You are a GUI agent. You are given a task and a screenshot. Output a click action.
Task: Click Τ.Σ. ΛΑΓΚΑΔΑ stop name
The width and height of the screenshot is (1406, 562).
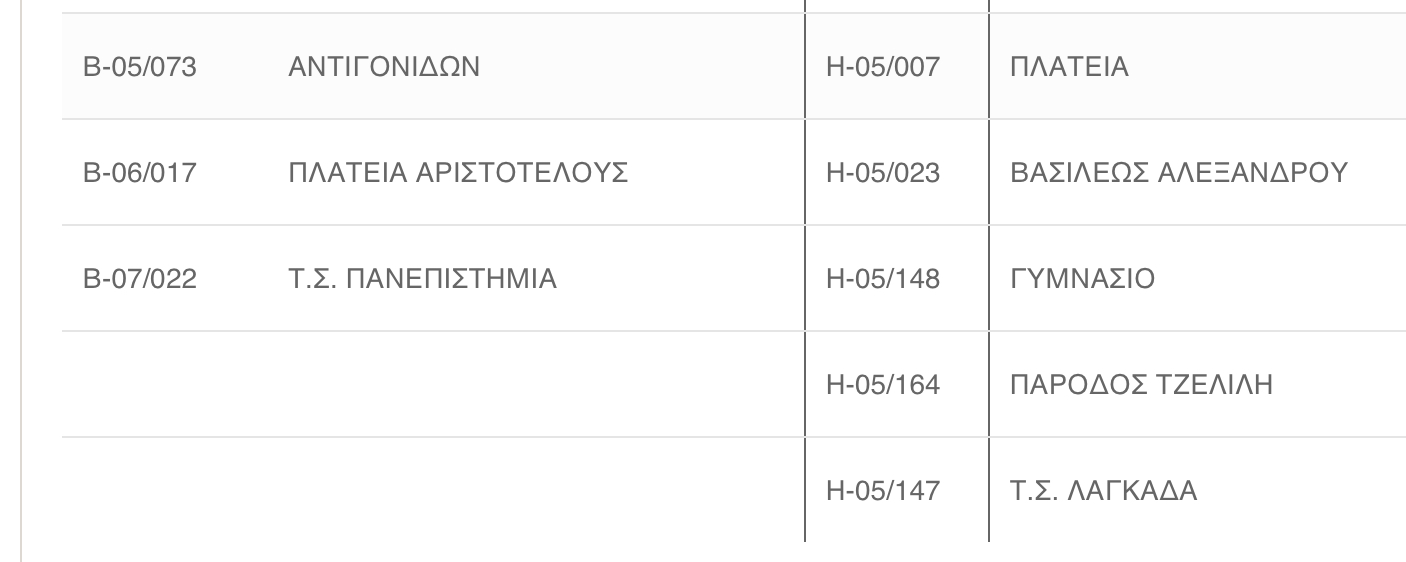click(x=1104, y=491)
